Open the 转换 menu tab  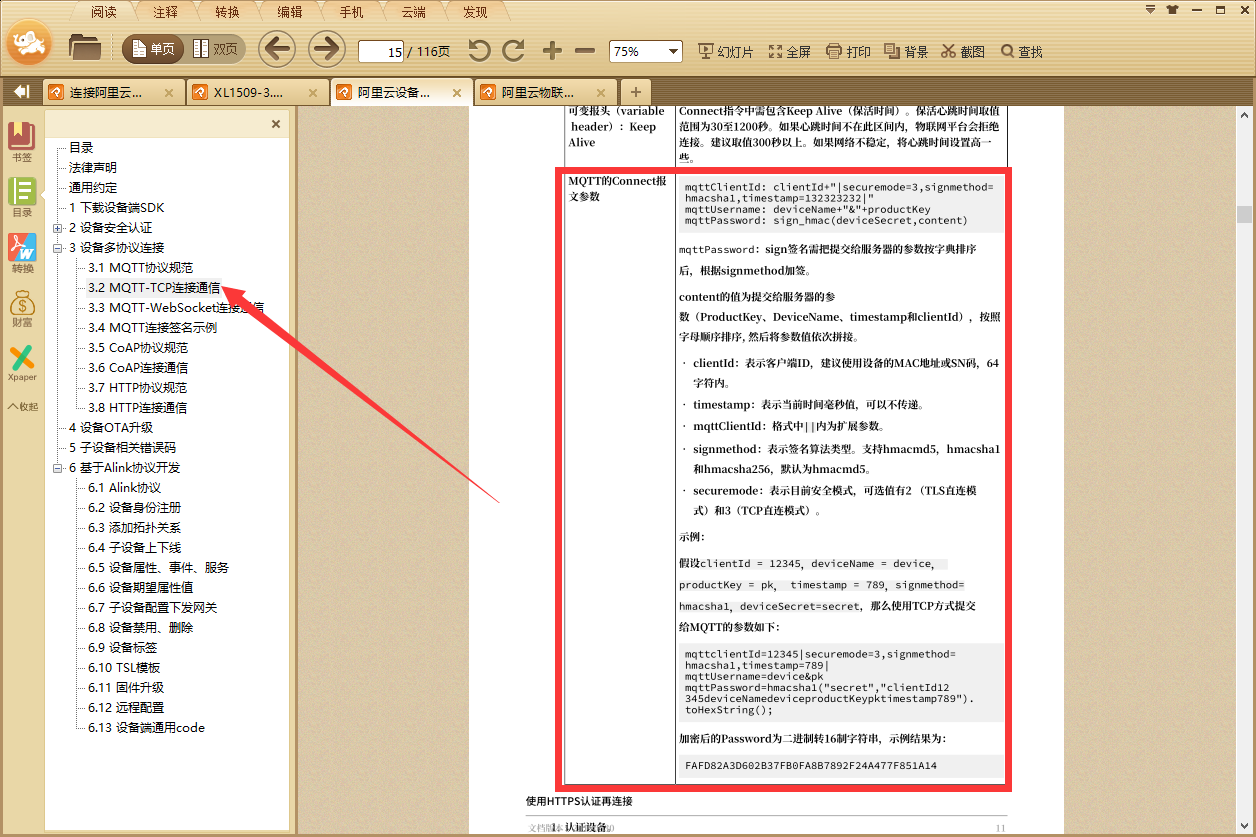coord(227,12)
